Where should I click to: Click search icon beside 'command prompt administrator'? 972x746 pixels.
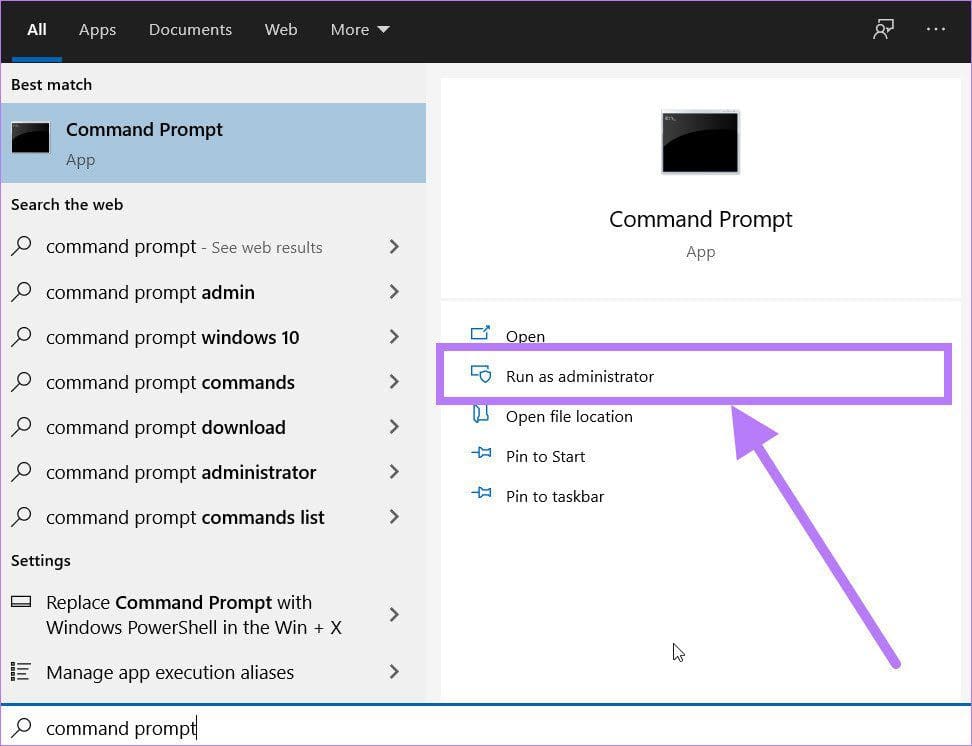point(21,472)
